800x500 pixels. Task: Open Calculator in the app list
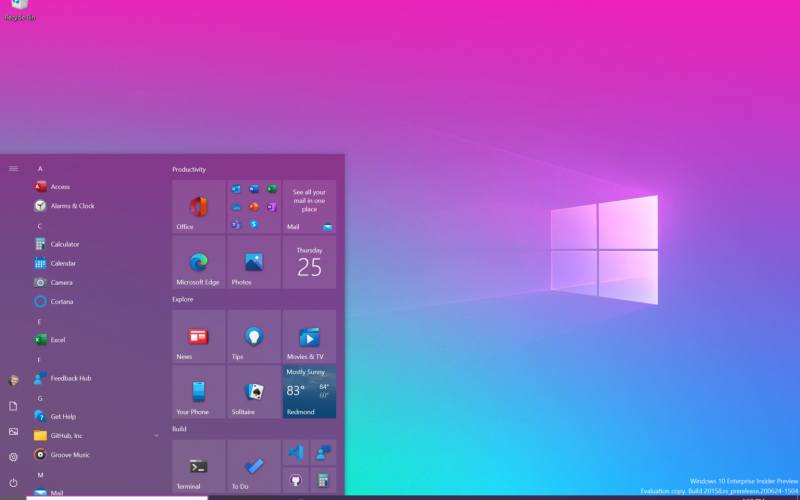point(97,244)
